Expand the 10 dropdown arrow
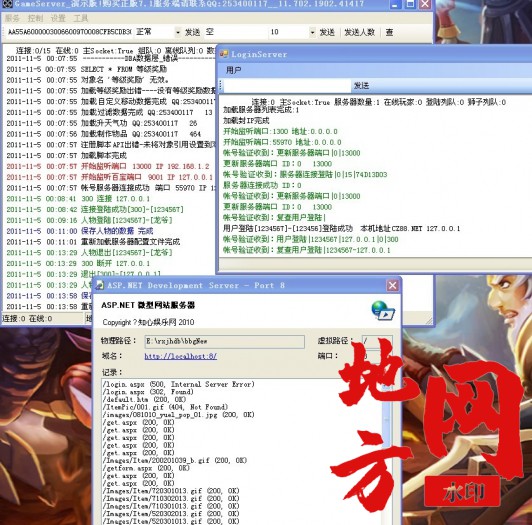 312,32
